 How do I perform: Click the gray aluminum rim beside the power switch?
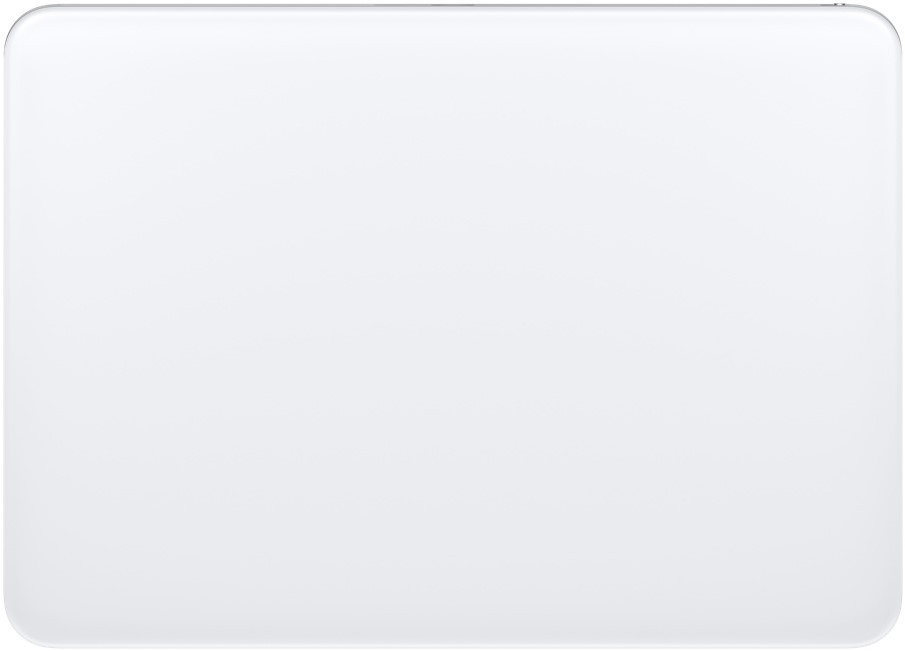click(822, 5)
